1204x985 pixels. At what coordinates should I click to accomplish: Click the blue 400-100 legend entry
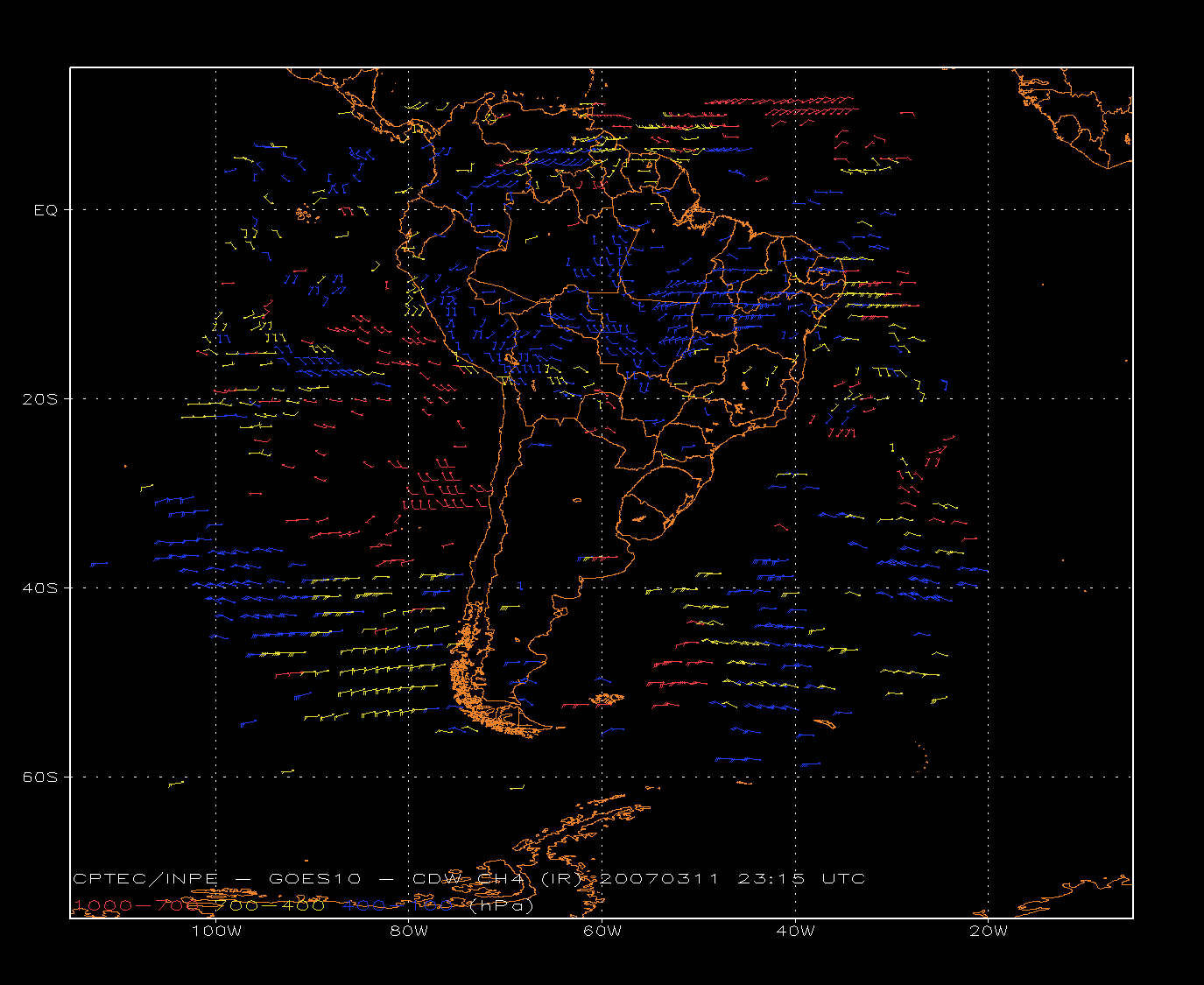click(x=399, y=905)
